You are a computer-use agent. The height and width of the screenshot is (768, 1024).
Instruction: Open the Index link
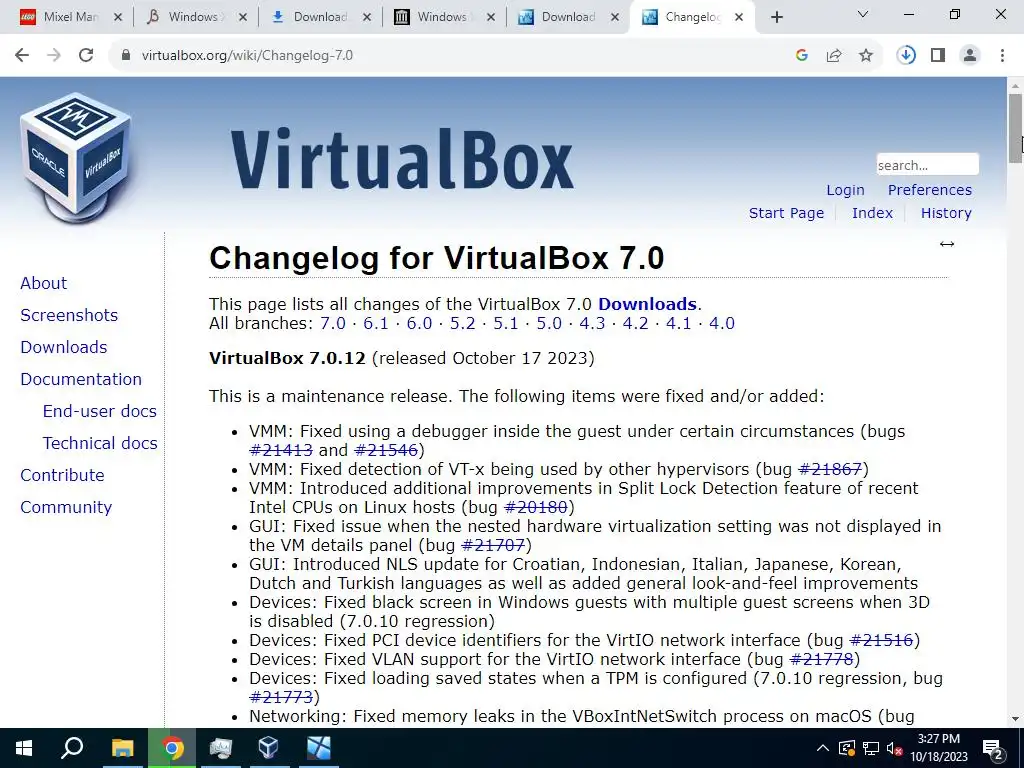click(x=872, y=213)
